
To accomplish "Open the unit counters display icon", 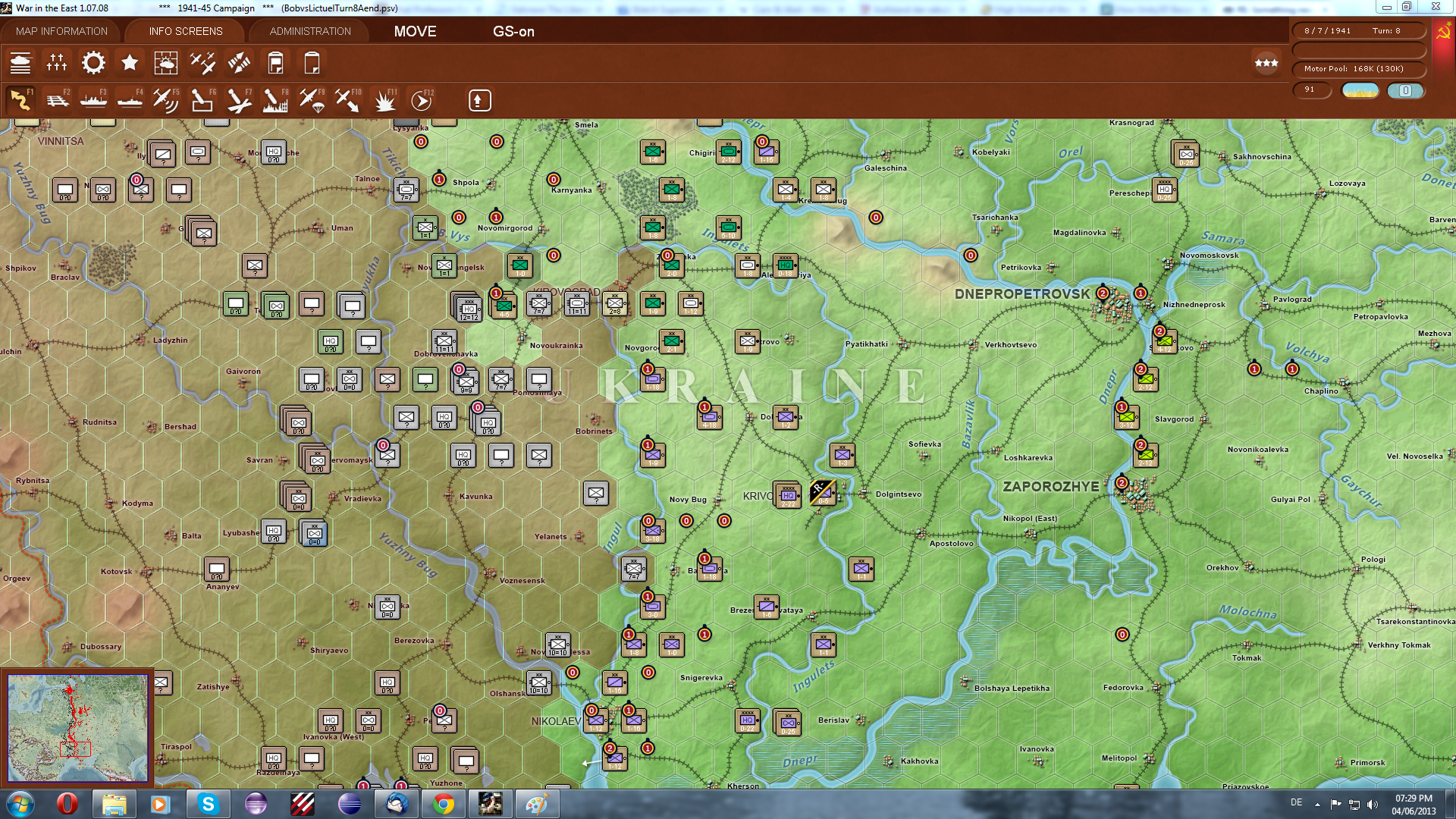I will click(20, 63).
